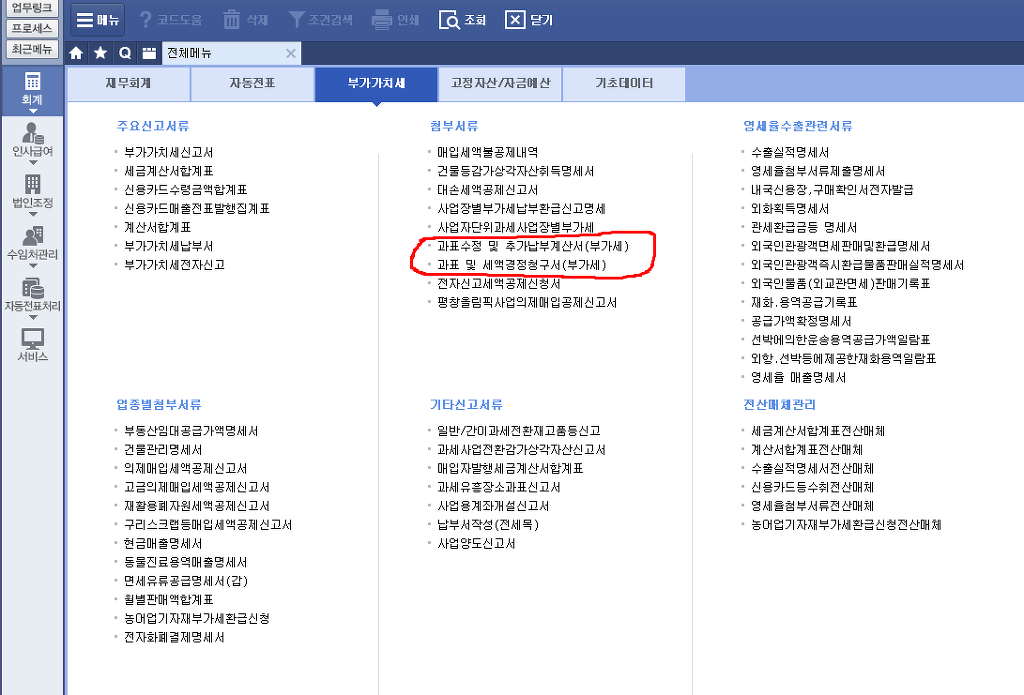Open 과표 및 세액경정청구서(부가세)

522,265
